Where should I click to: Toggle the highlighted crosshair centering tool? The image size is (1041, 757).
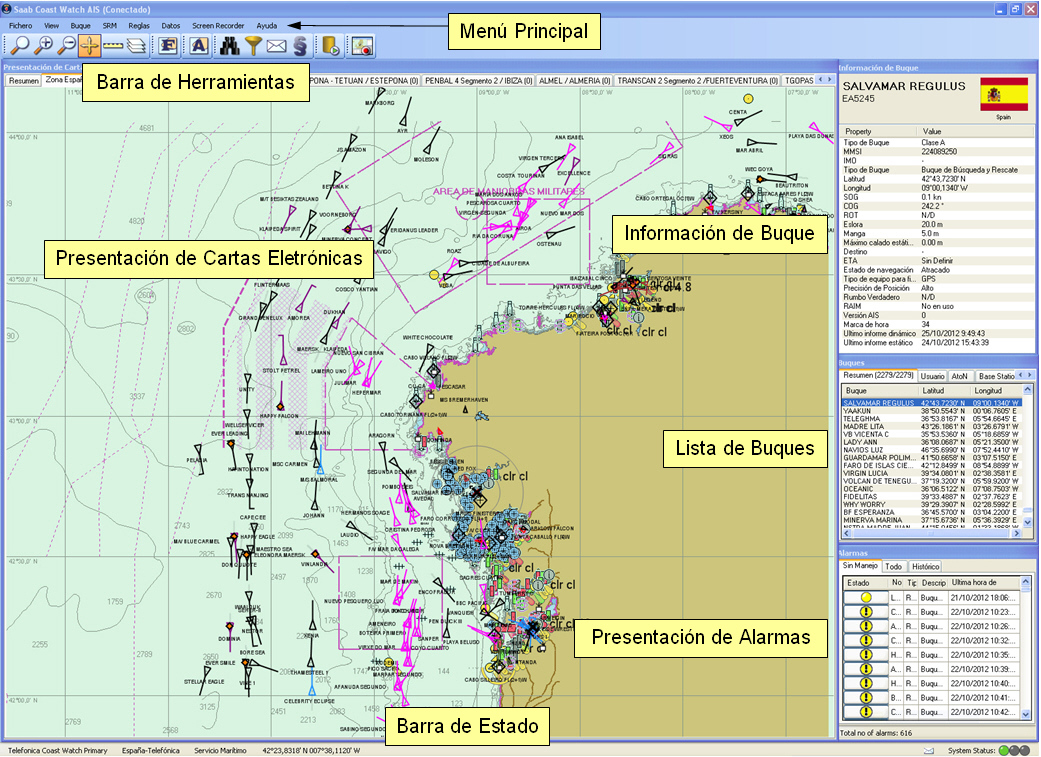(x=89, y=44)
